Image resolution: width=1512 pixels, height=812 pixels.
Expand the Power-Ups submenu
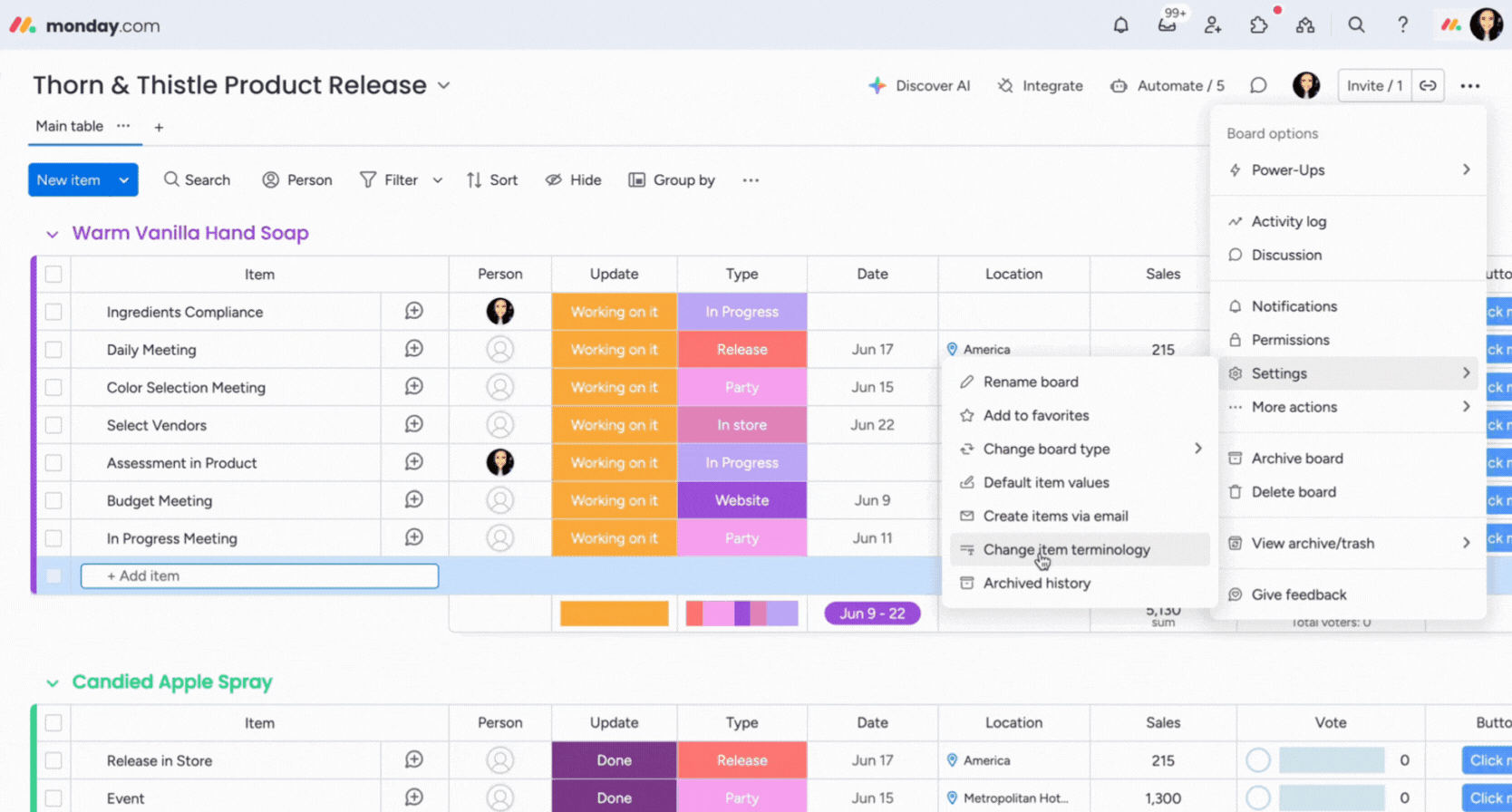click(x=1466, y=169)
